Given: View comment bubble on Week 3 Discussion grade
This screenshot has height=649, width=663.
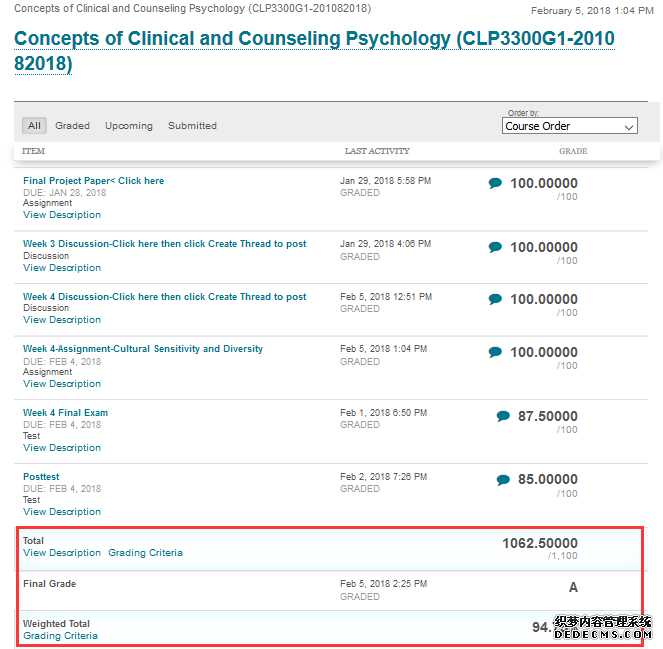Looking at the screenshot, I should tap(495, 247).
